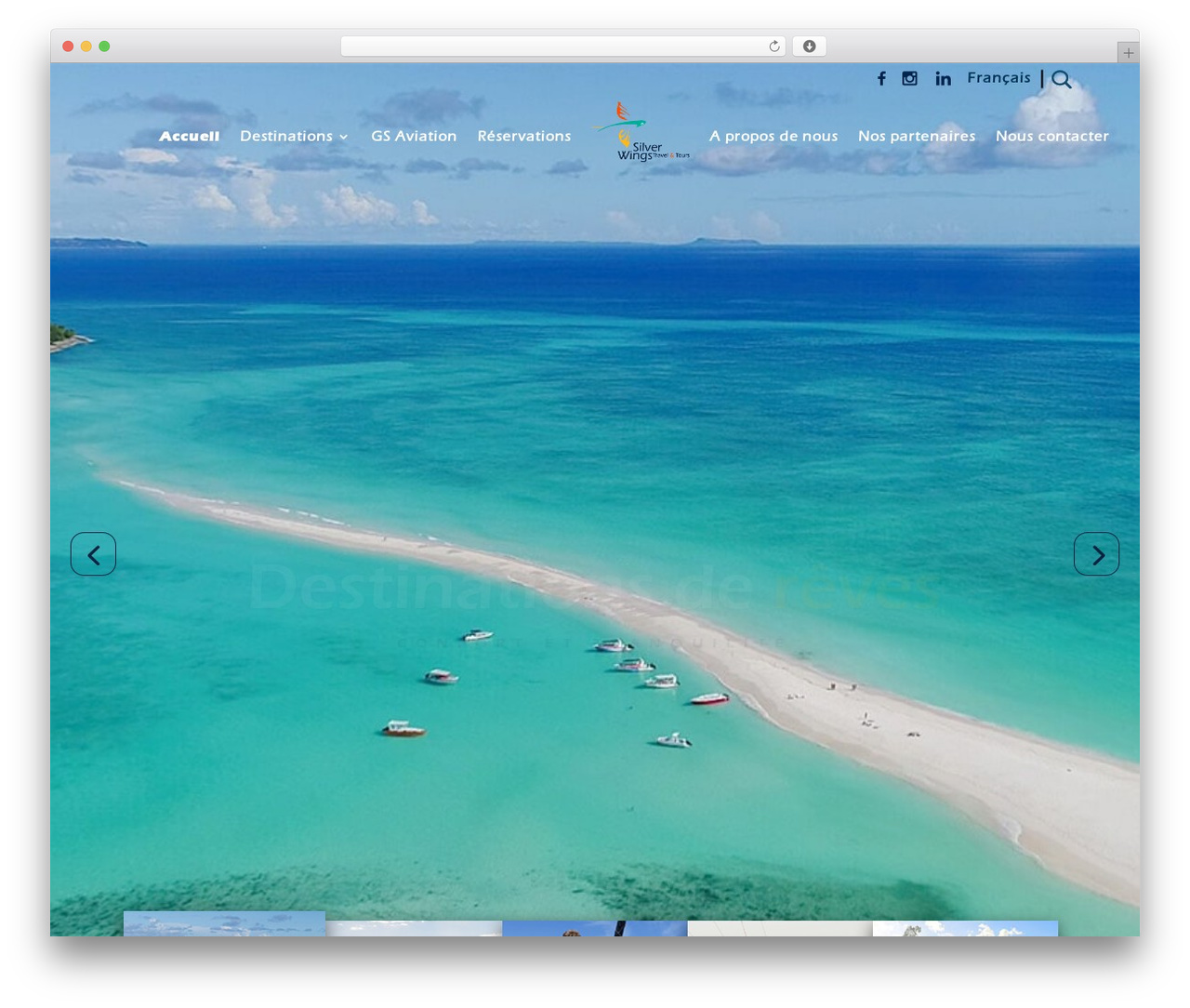
Task: Go to the Accueil page
Action: (x=190, y=136)
